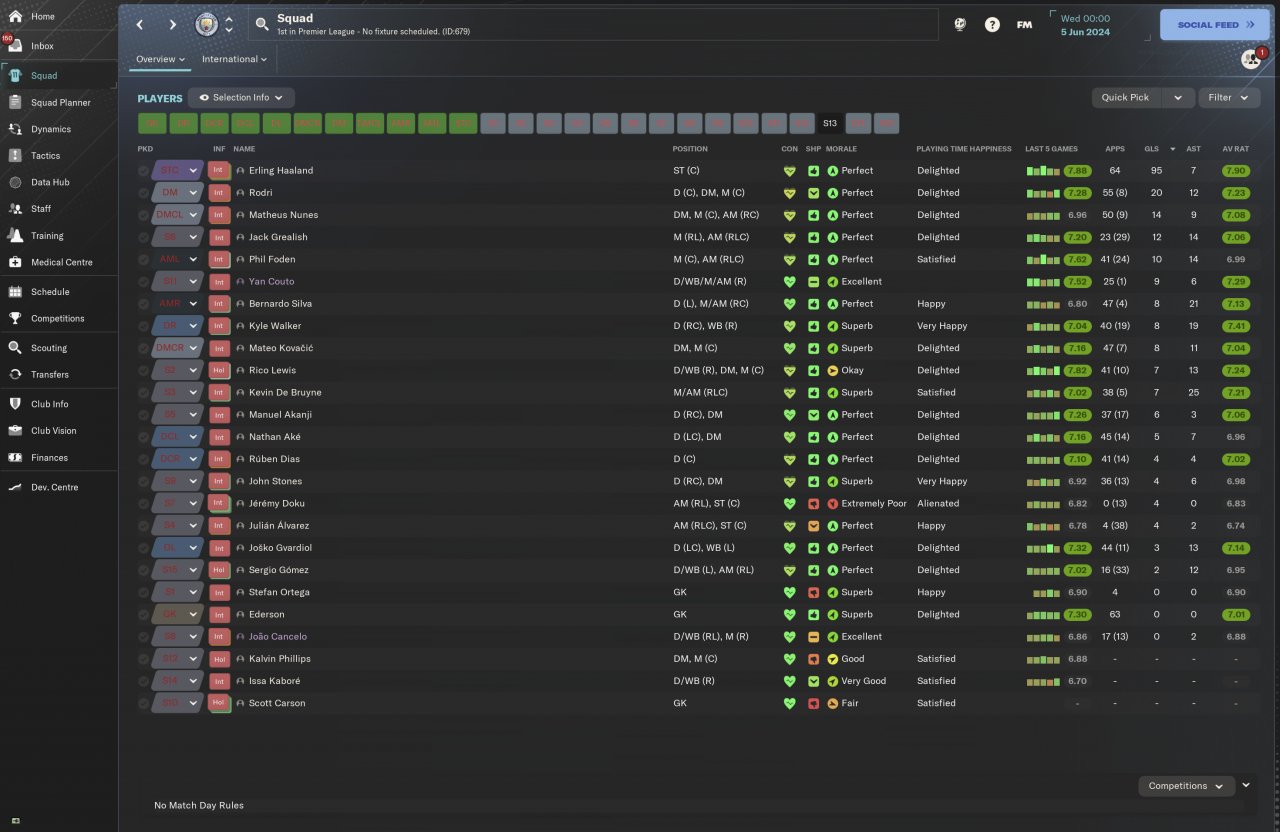
Task: Open the Schedule sidebar icon
Action: (x=15, y=291)
